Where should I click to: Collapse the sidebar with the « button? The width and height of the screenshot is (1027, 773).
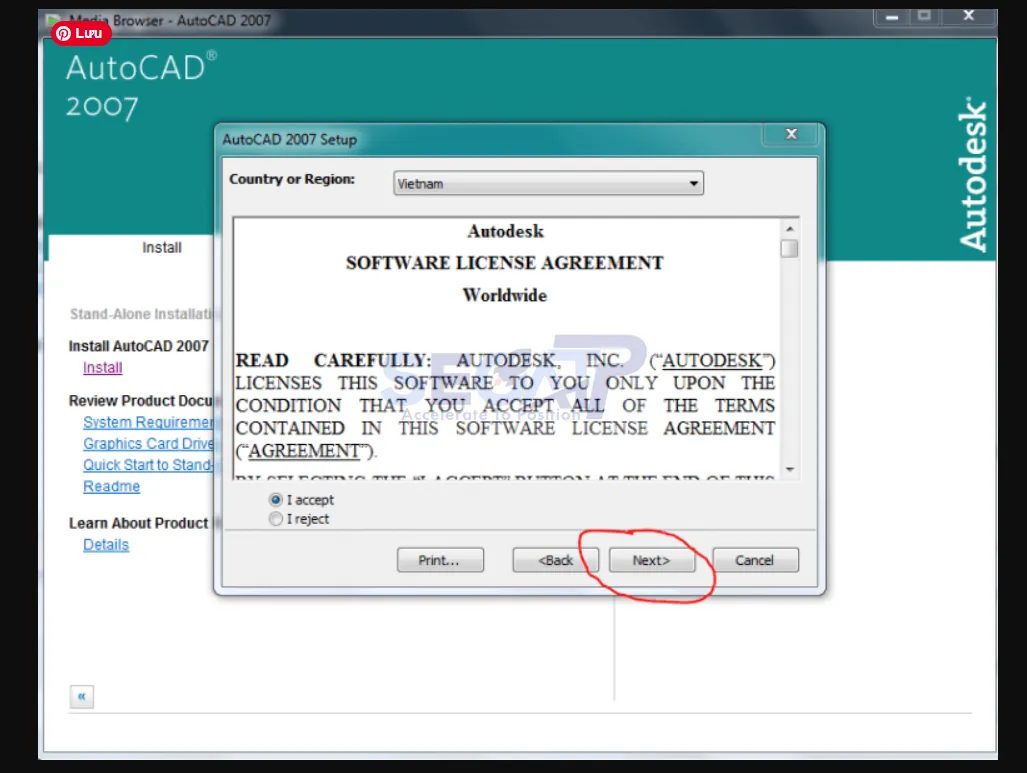(x=81, y=696)
